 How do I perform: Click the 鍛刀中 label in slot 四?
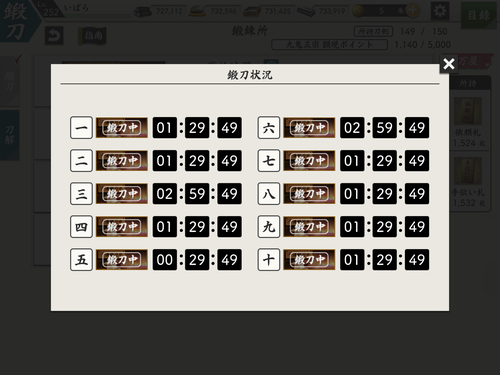coord(122,227)
